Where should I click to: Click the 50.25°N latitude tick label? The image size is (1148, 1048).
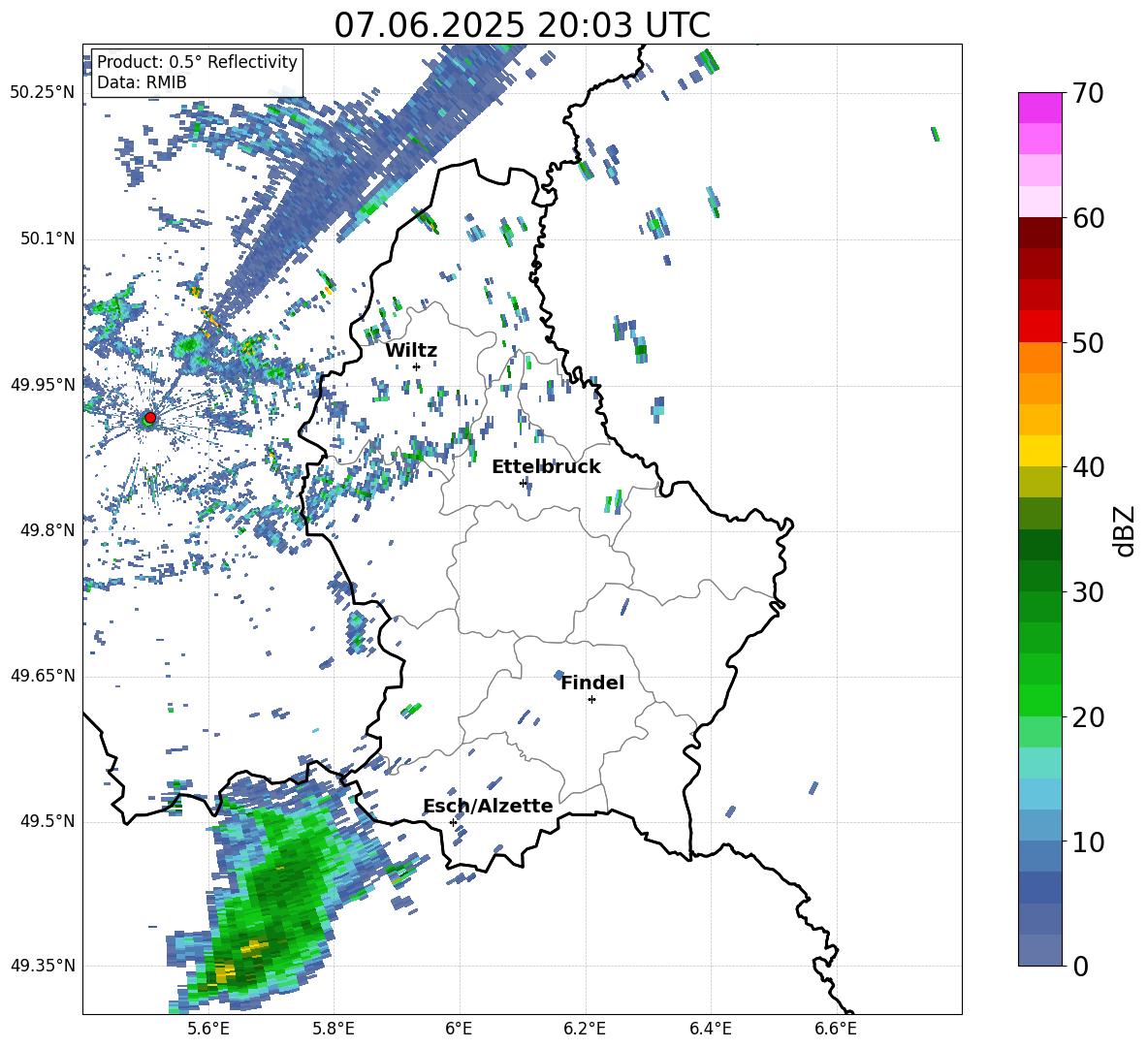tap(43, 93)
